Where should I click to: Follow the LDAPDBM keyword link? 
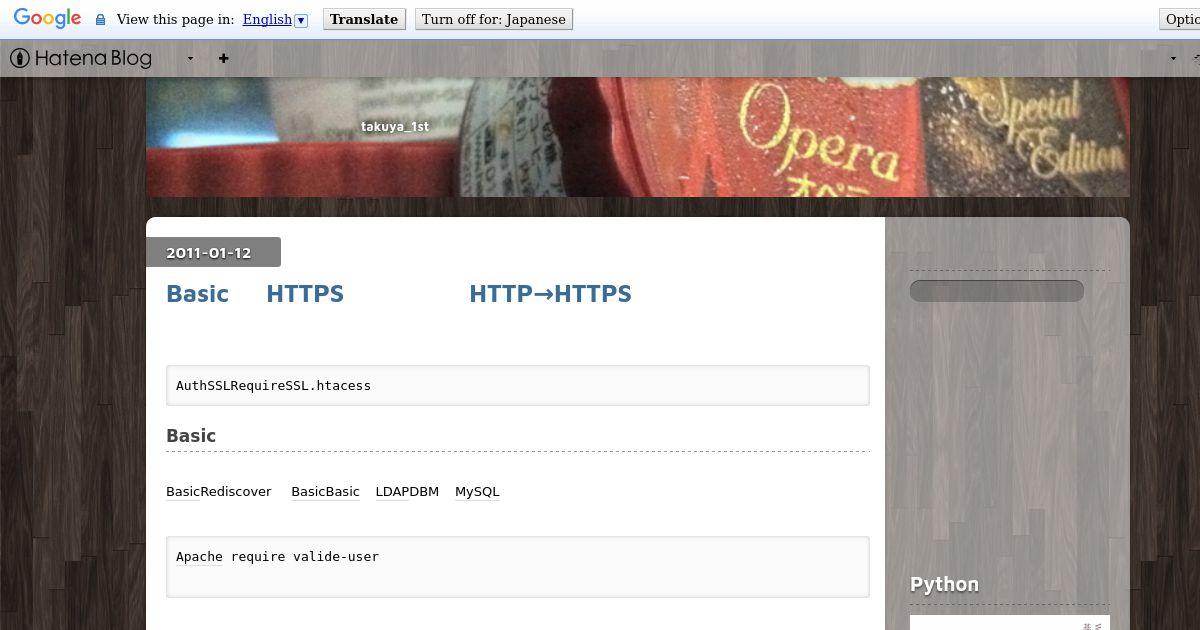pyautogui.click(x=407, y=491)
